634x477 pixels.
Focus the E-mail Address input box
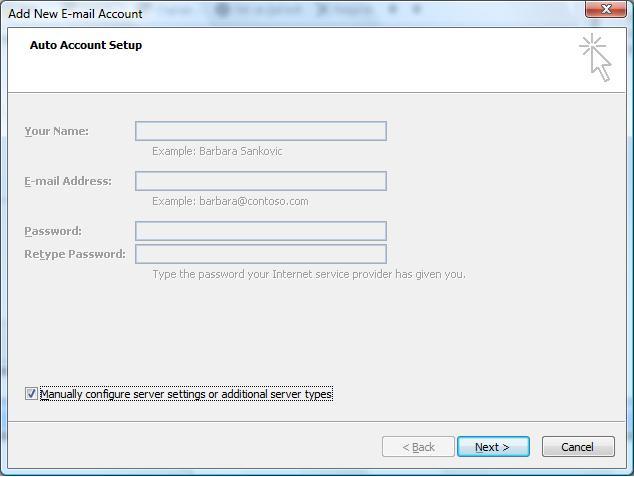coord(260,181)
